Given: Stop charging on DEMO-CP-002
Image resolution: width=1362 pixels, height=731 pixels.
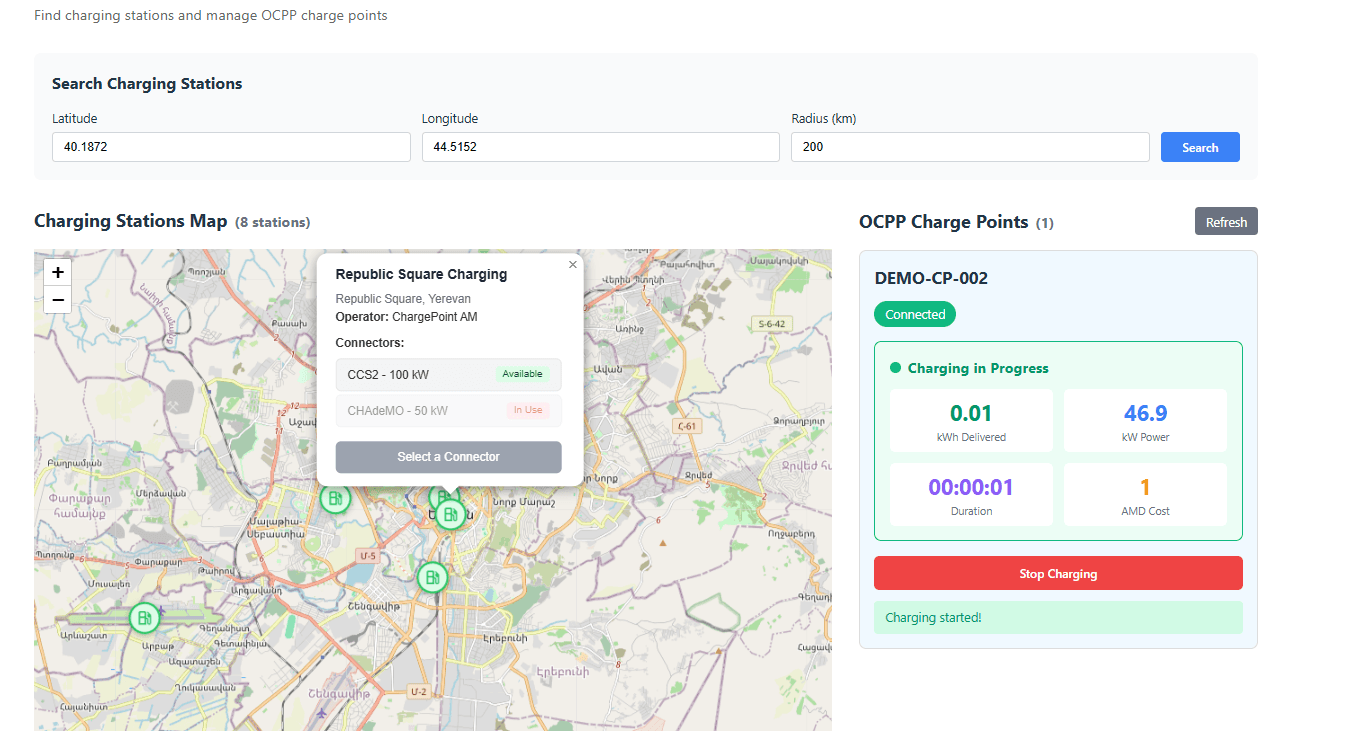Looking at the screenshot, I should tap(1058, 574).
